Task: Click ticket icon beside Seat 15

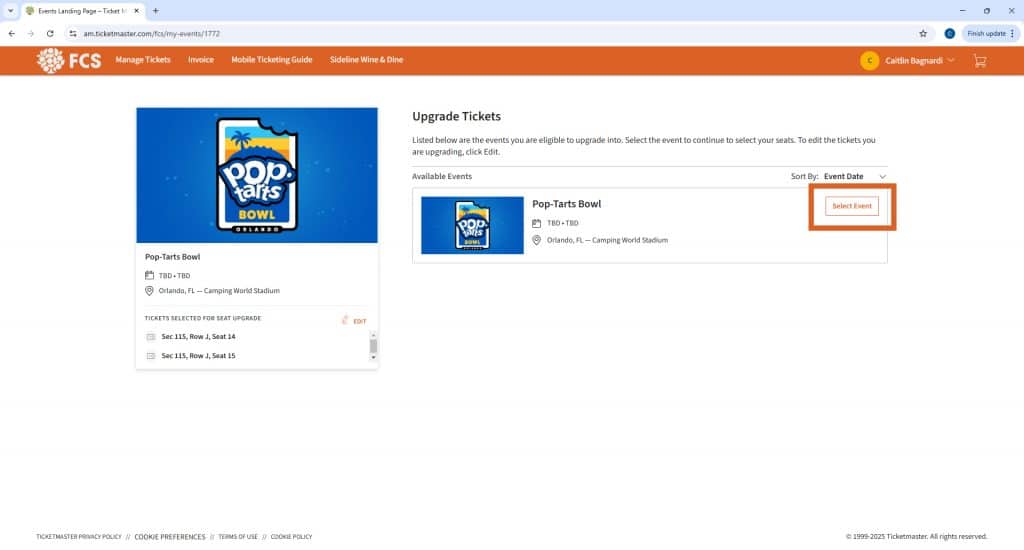Action: (x=151, y=356)
